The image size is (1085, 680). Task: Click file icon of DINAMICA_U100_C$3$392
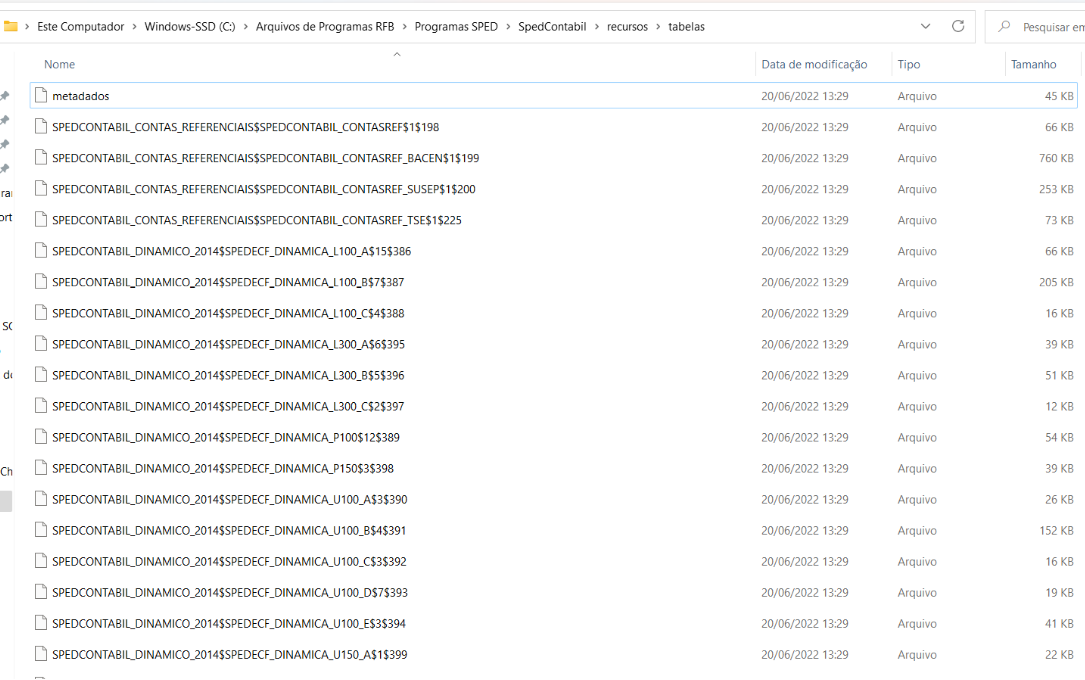(42, 562)
